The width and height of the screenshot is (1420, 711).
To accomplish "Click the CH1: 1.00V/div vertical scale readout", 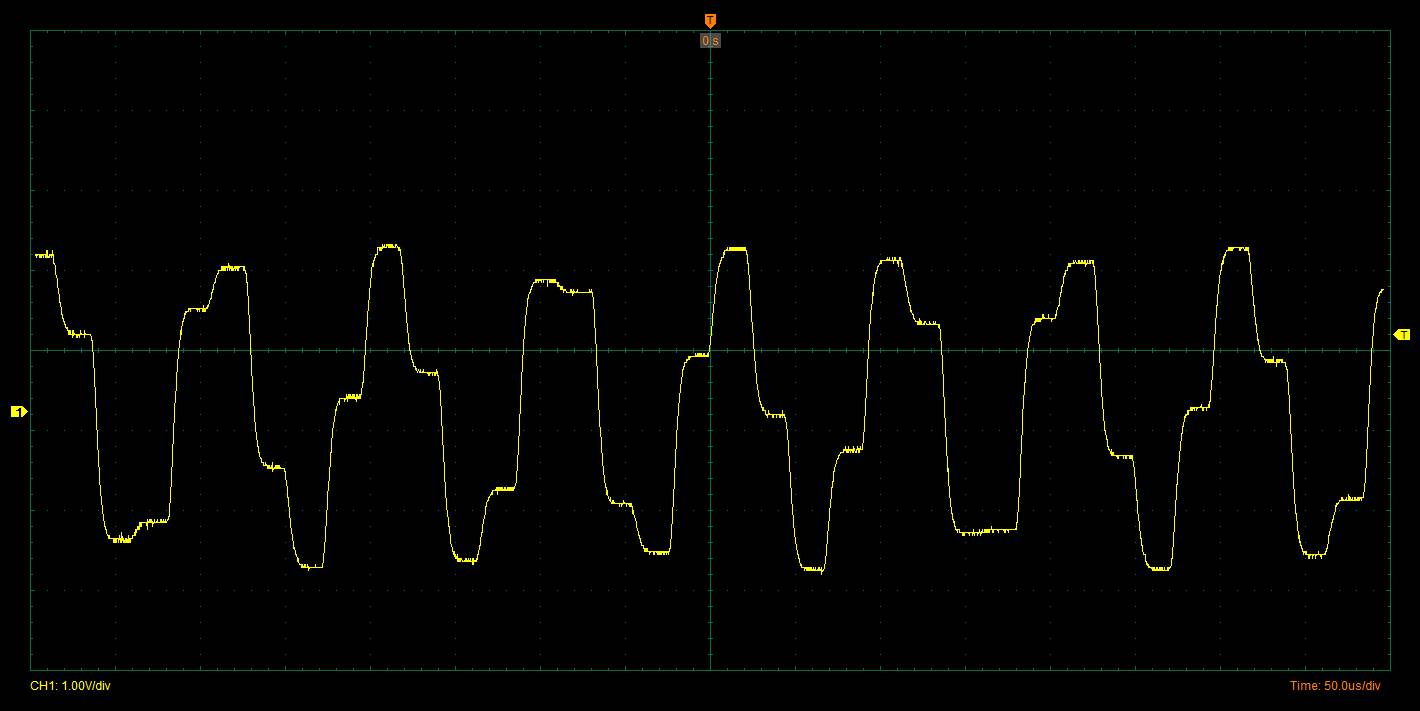I will pyautogui.click(x=70, y=686).
